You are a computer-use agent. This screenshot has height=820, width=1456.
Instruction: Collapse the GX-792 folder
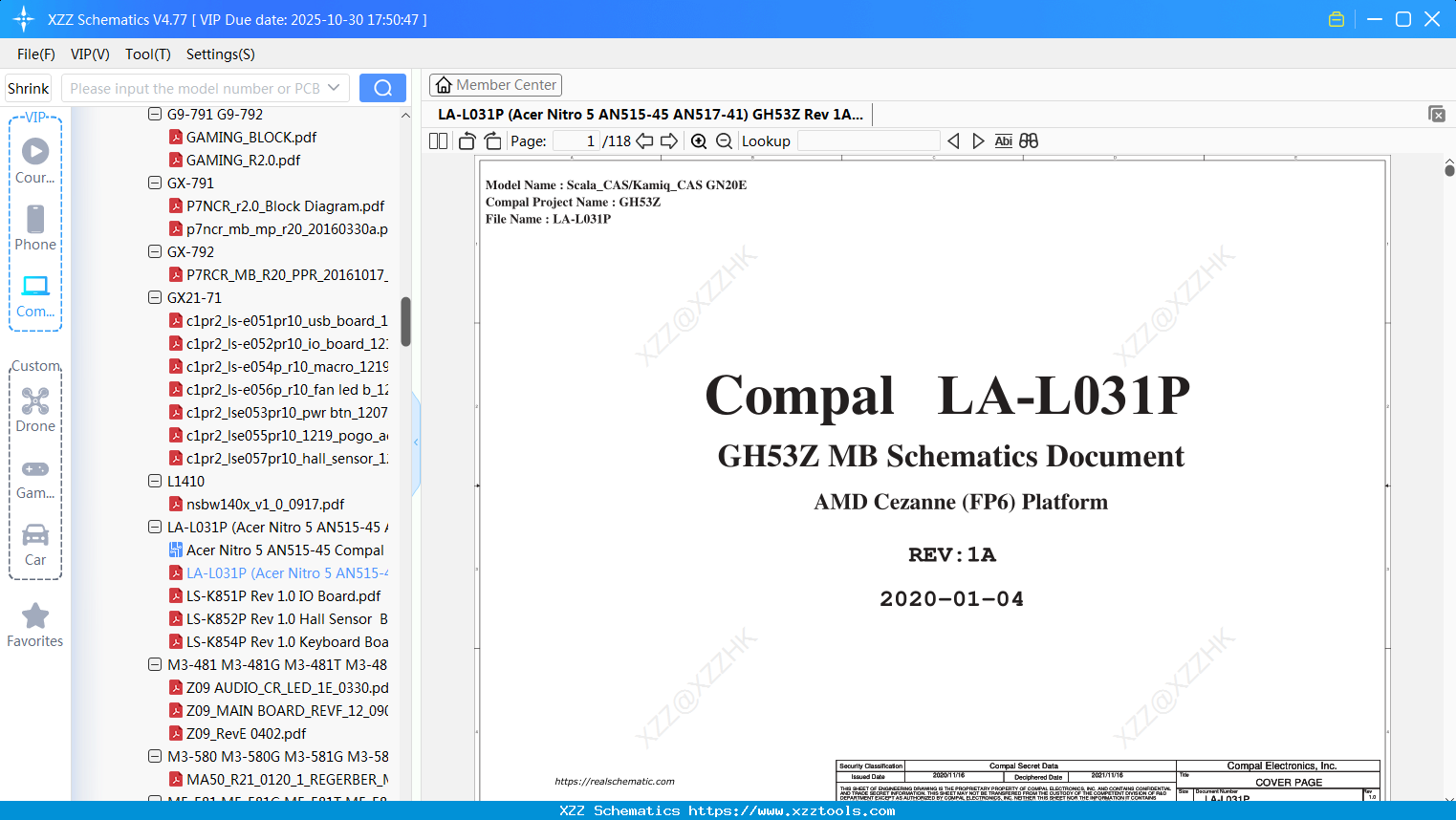click(155, 251)
